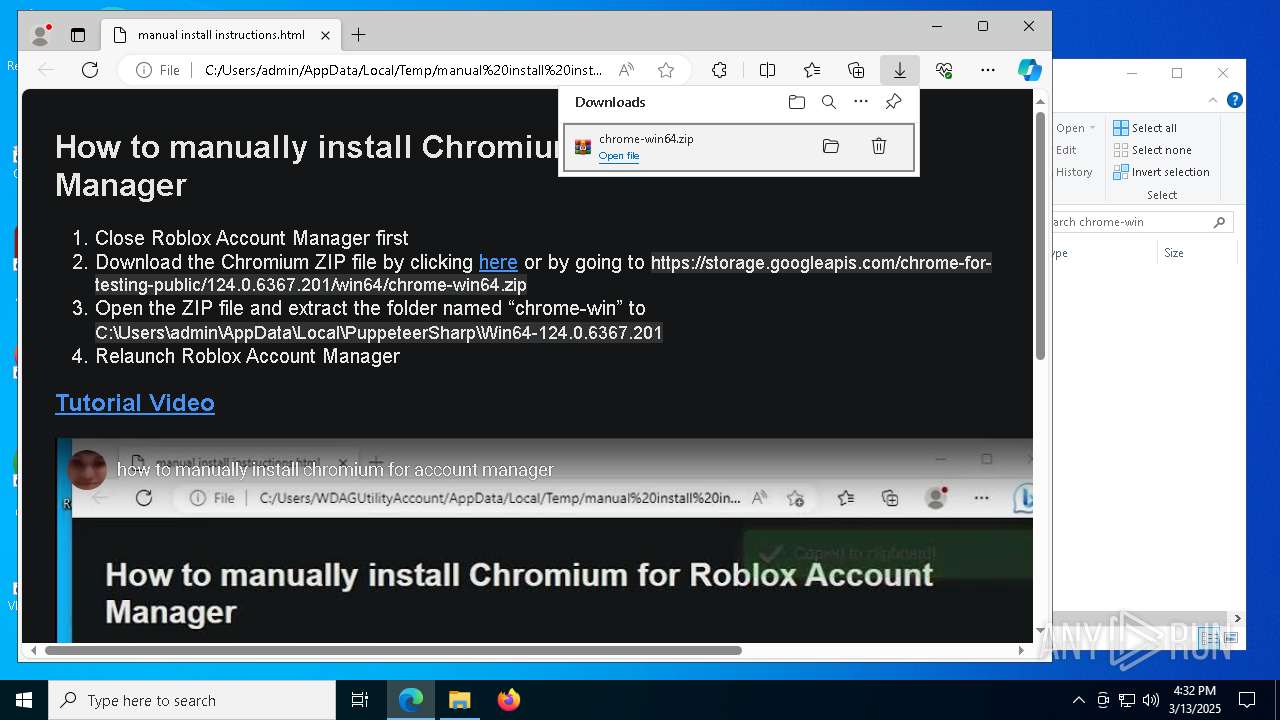1280x720 pixels.
Task: Refresh the current page
Action: click(x=90, y=70)
